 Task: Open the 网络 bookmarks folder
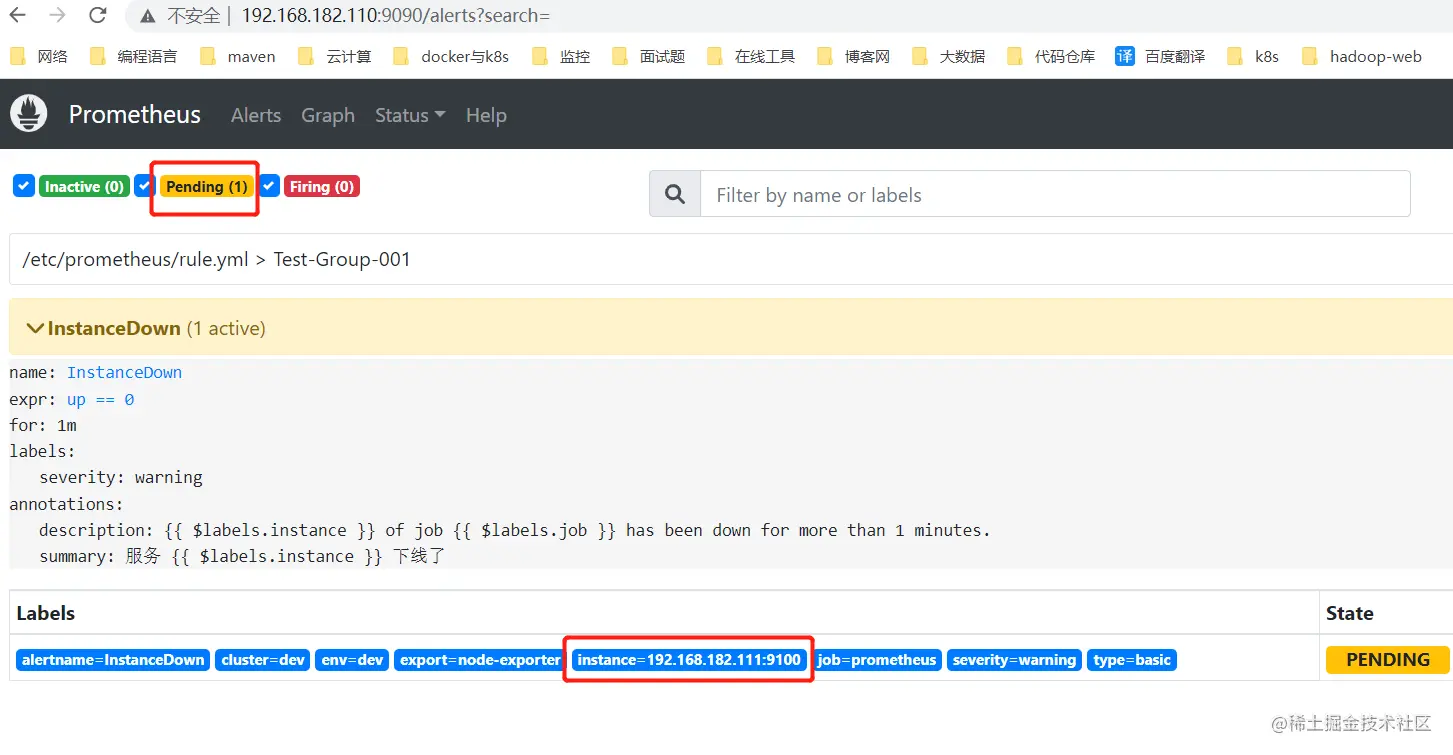point(39,56)
